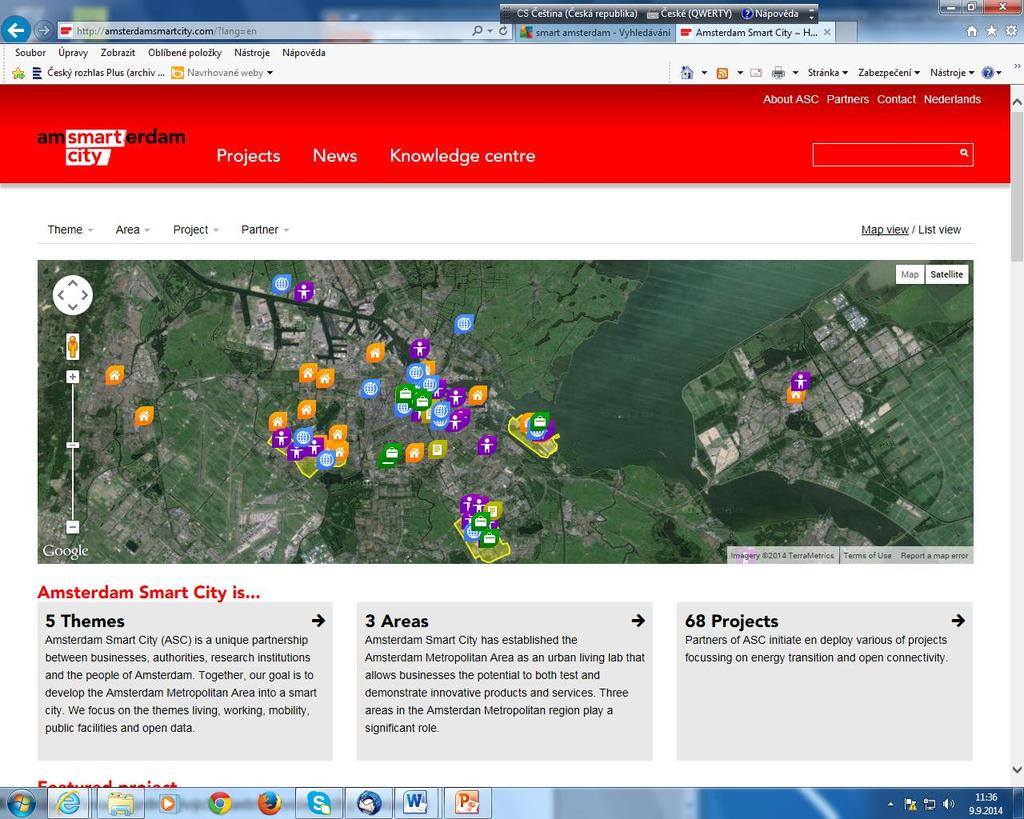1024x819 pixels.
Task: Click the Read mail envelope icon
Action: pyautogui.click(x=756, y=73)
